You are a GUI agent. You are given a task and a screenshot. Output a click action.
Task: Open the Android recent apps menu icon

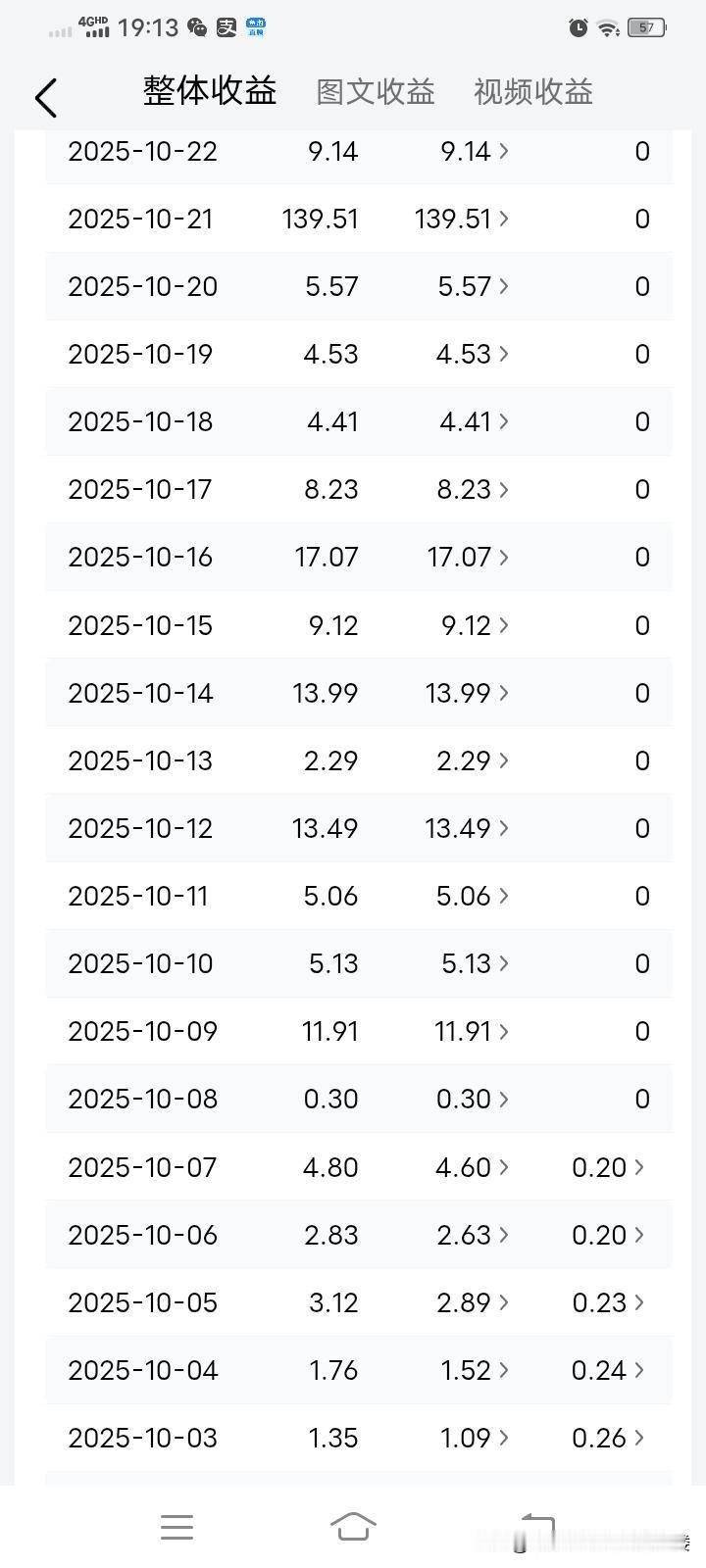176,1526
